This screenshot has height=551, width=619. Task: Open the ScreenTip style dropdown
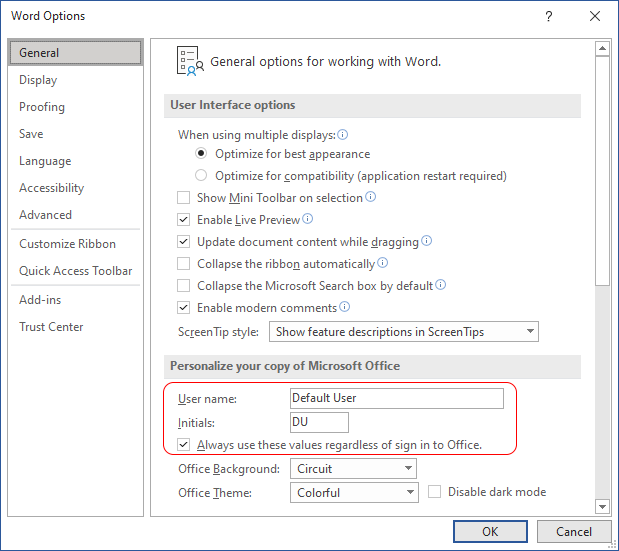coord(403,332)
